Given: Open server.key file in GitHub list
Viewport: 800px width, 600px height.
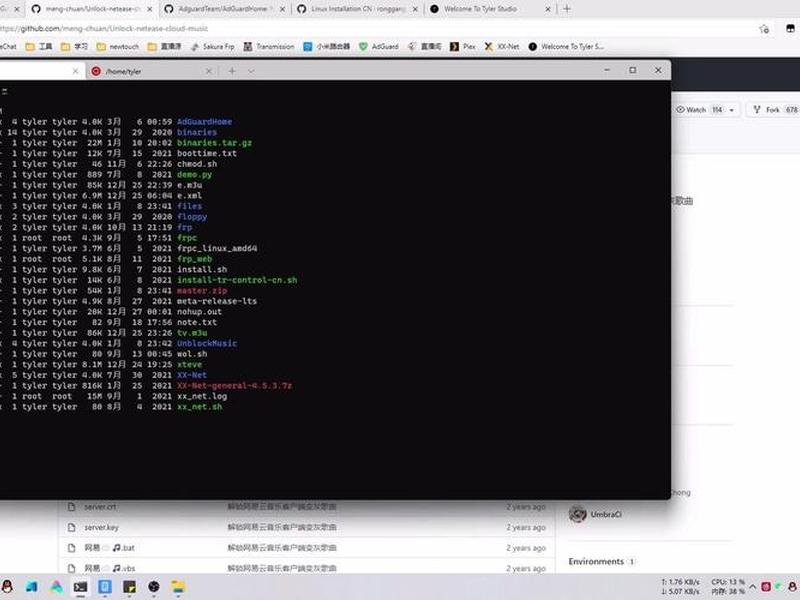Looking at the screenshot, I should (101, 527).
